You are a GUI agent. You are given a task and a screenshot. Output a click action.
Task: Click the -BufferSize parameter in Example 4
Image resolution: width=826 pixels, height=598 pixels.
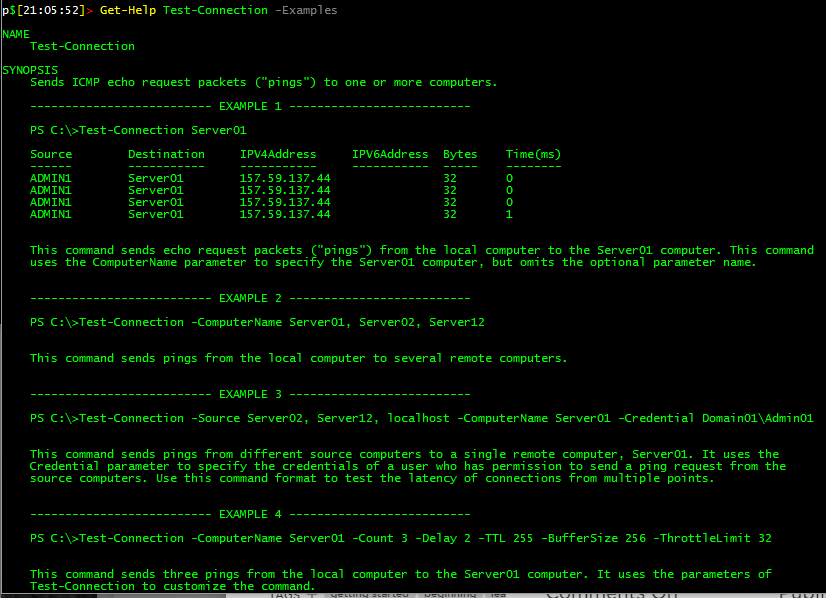point(579,538)
